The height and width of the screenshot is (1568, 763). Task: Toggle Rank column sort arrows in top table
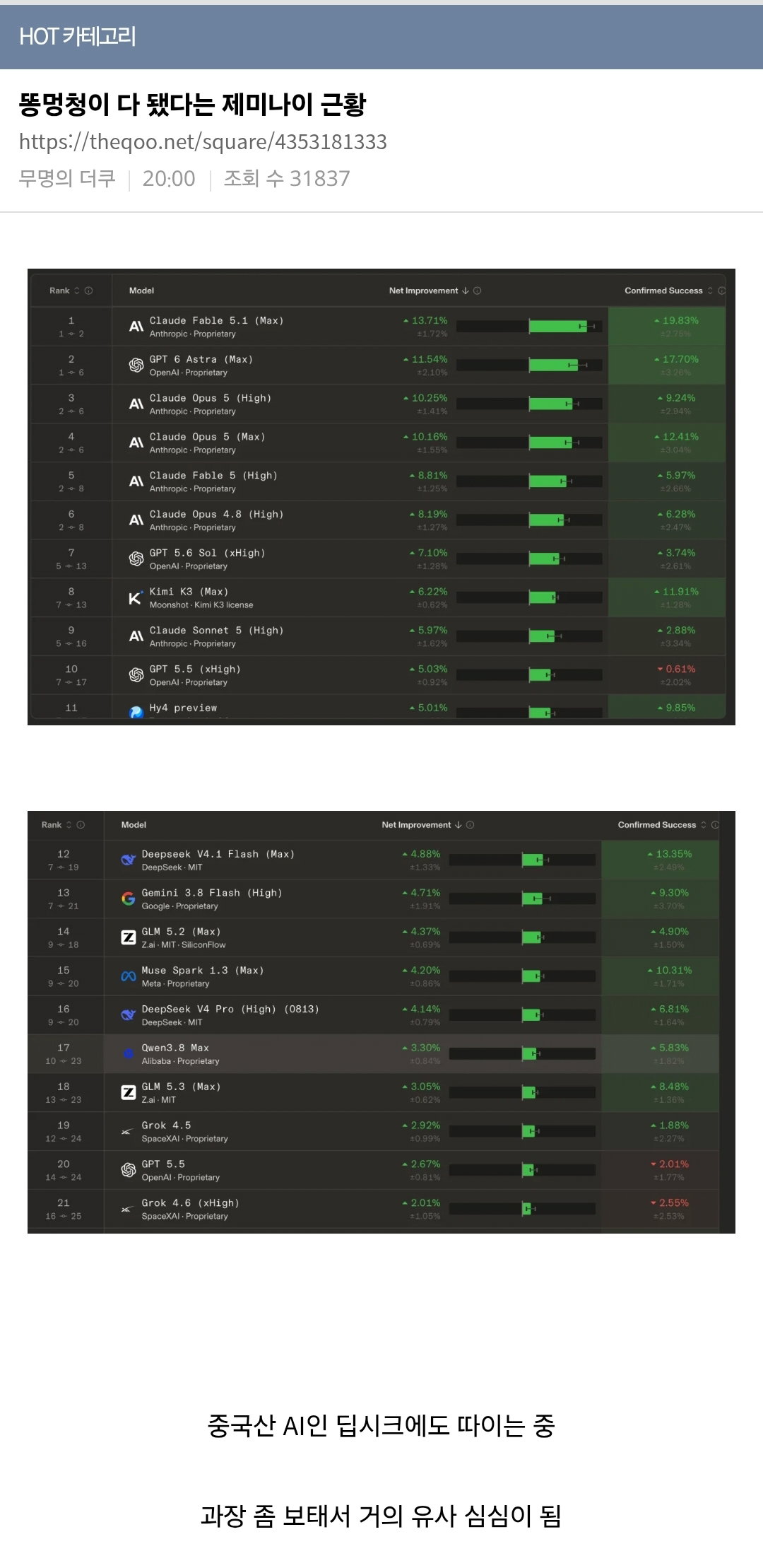pos(77,291)
